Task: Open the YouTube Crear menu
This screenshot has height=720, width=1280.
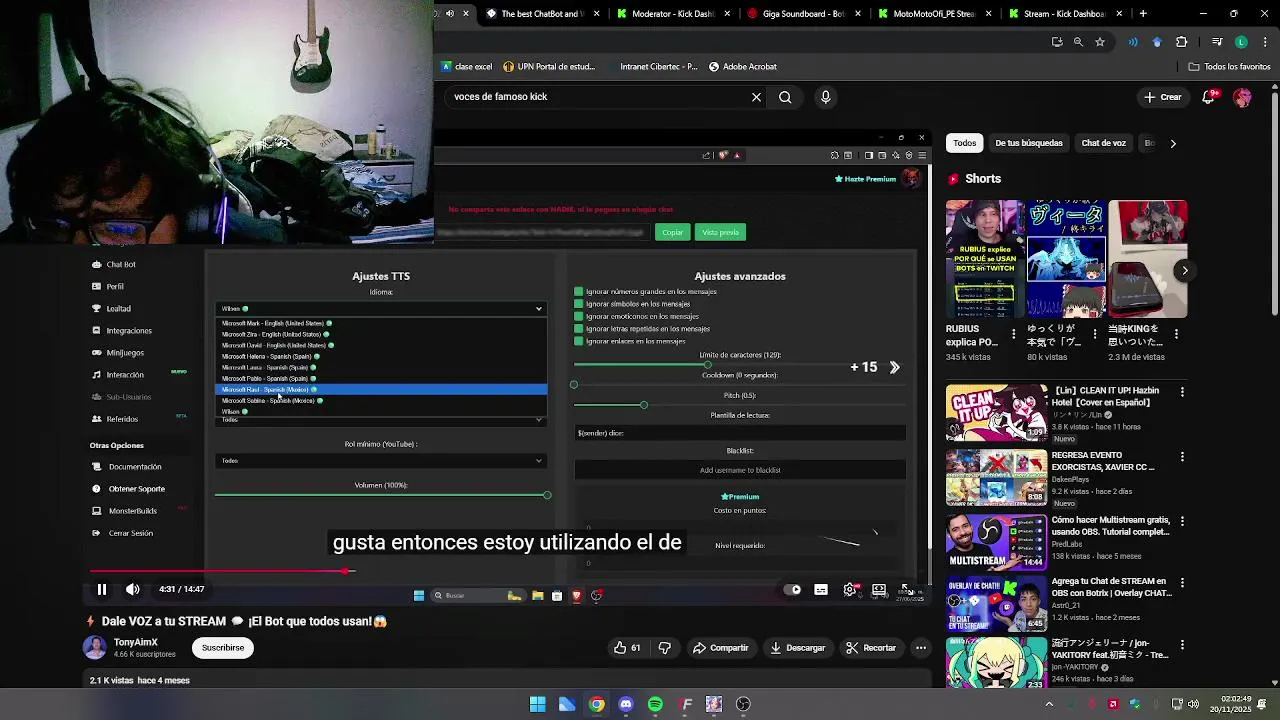Action: 1163,97
